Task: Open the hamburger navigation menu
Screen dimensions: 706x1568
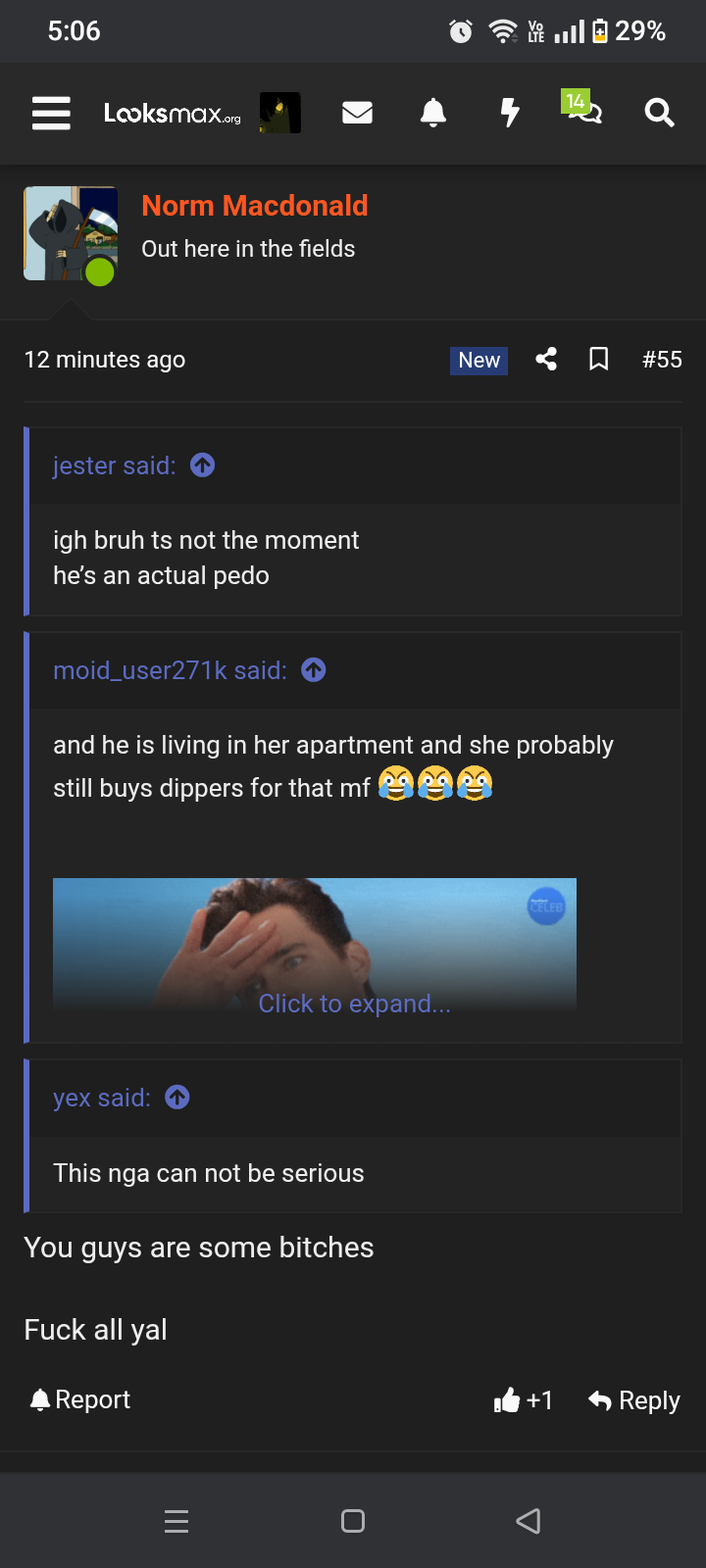Action: (x=51, y=114)
